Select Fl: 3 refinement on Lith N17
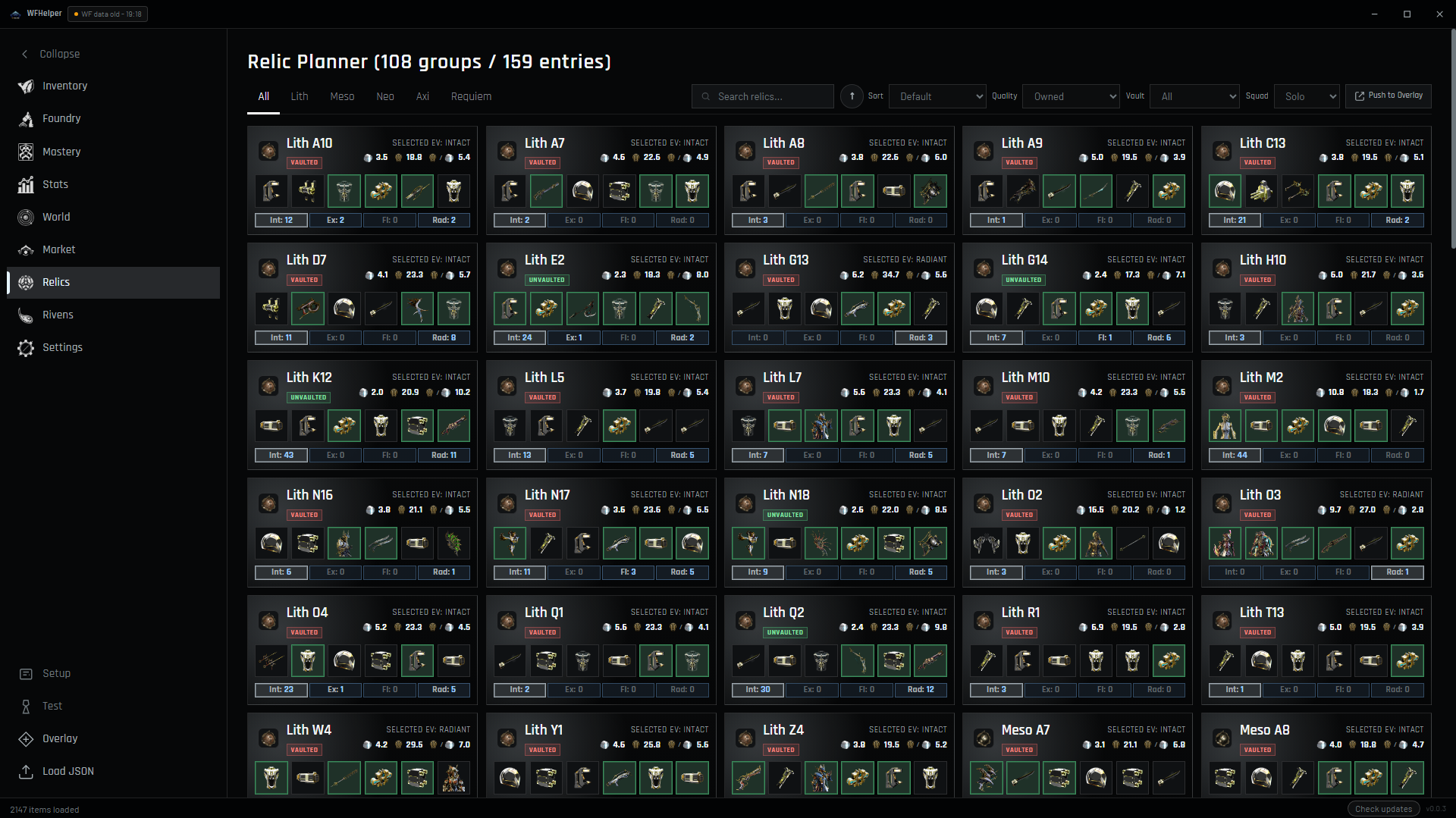Screen dimensions: 1456x818 pos(628,572)
